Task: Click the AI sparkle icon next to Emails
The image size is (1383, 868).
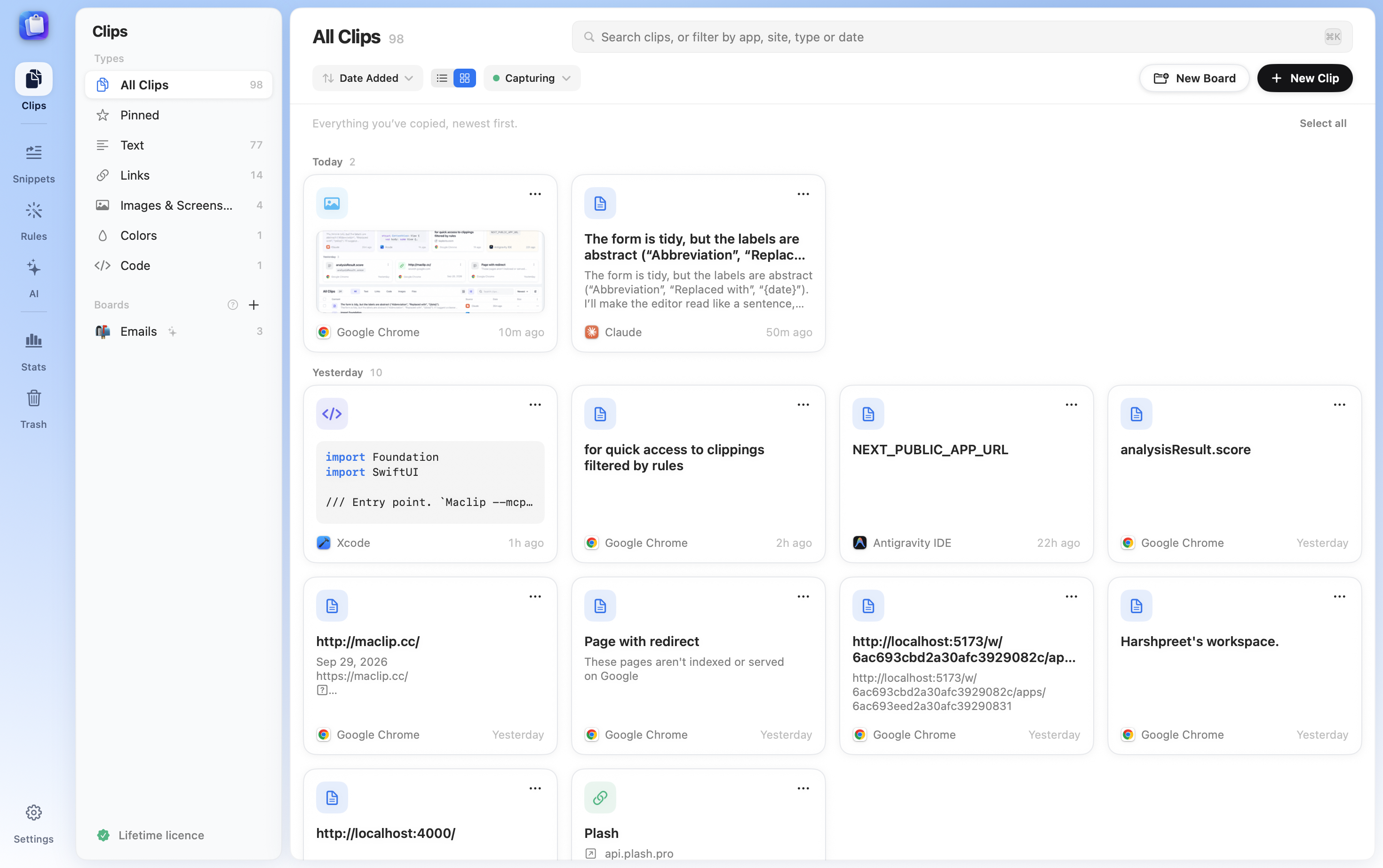Action: coord(172,331)
